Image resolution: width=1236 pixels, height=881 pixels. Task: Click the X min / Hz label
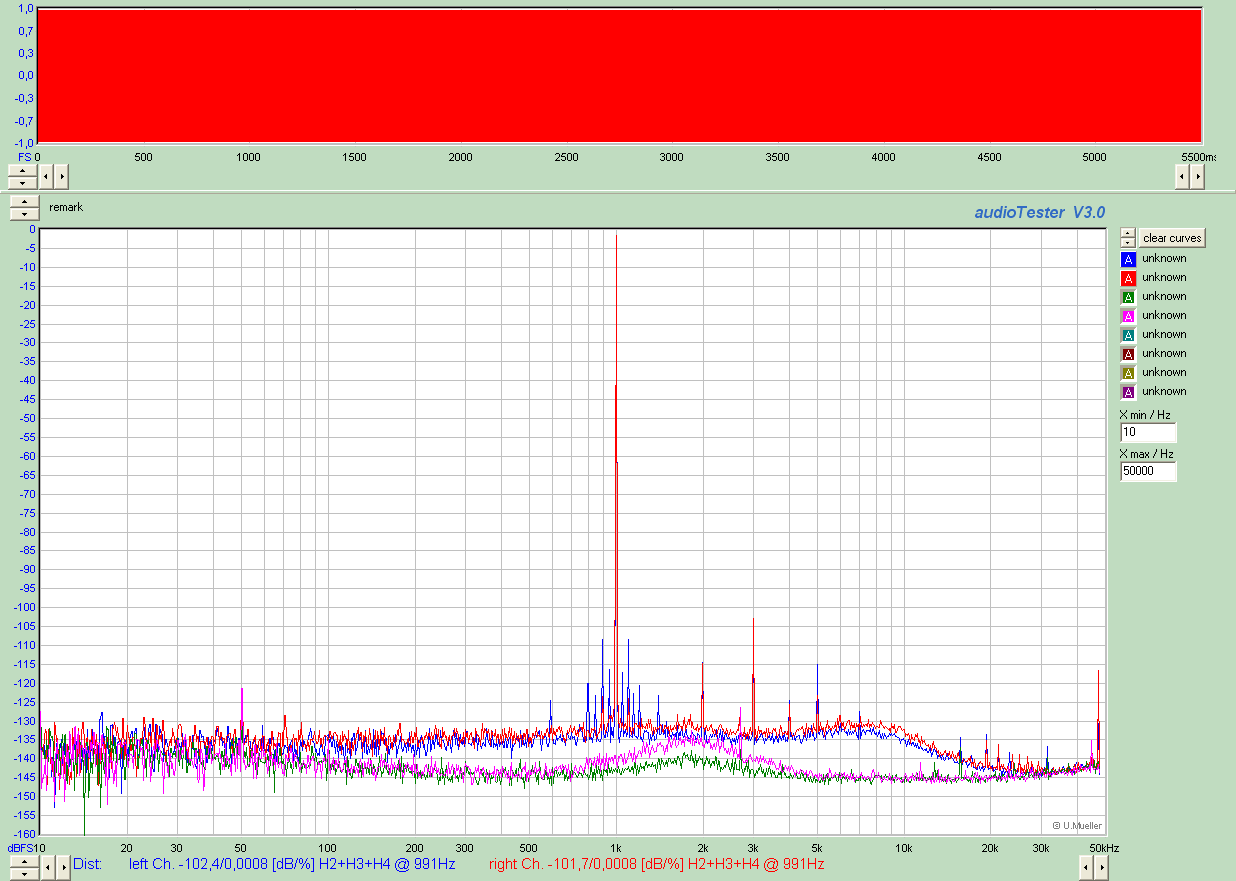pyautogui.click(x=1145, y=415)
